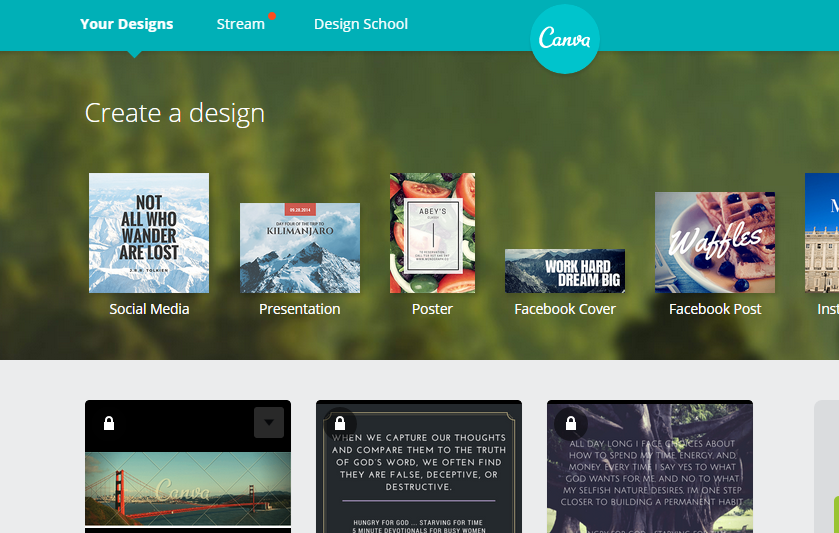Switch to the Stream tab
This screenshot has height=533, width=839.
241,24
